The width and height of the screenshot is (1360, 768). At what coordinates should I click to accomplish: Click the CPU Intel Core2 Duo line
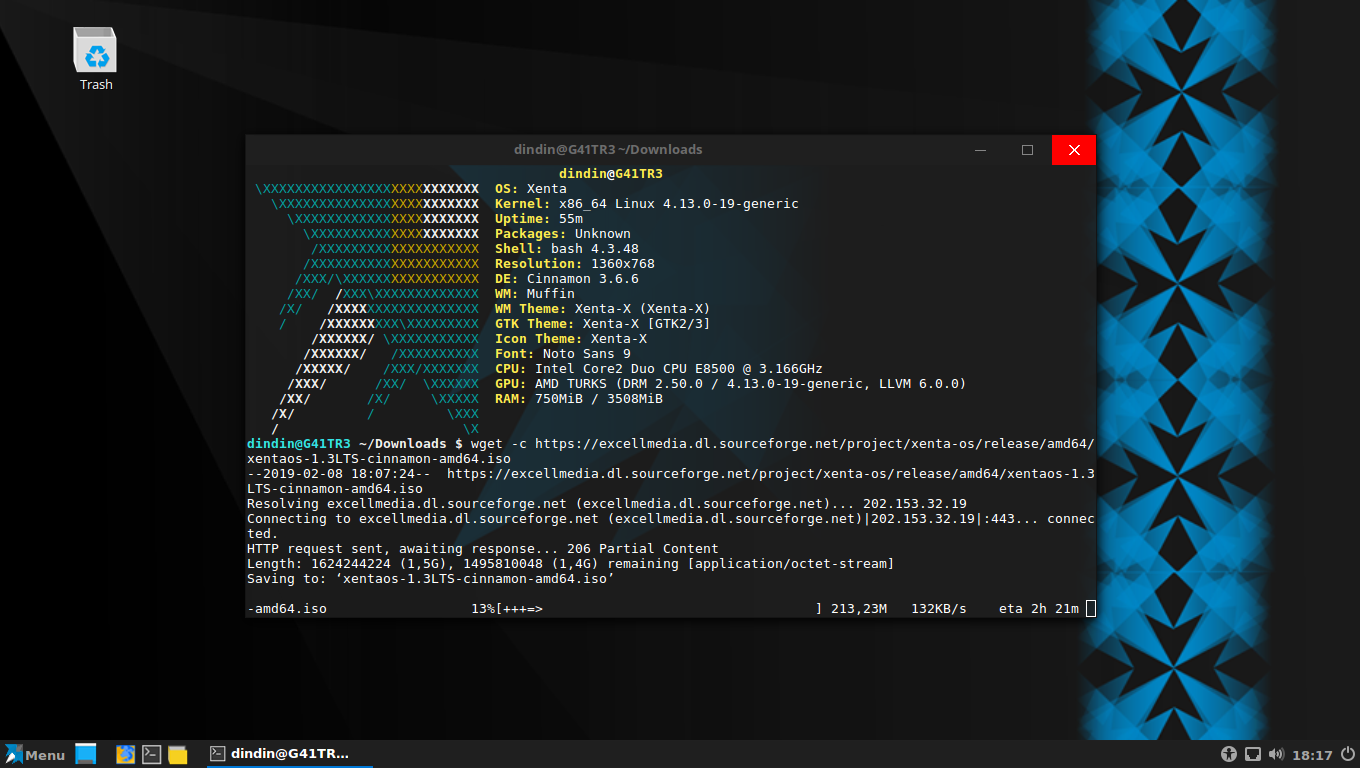tap(659, 369)
